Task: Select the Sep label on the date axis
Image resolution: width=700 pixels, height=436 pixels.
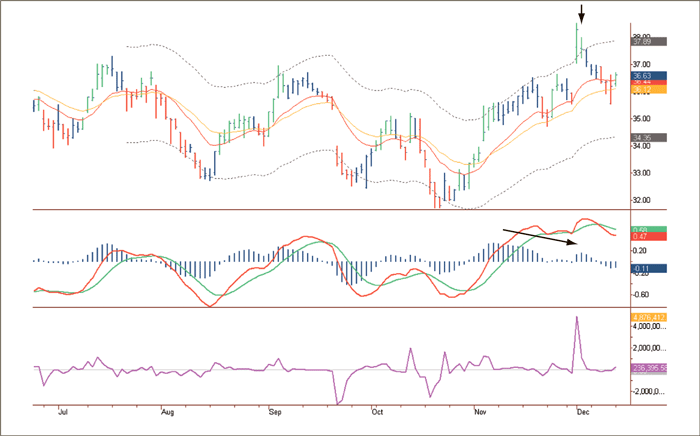Action: (x=274, y=411)
